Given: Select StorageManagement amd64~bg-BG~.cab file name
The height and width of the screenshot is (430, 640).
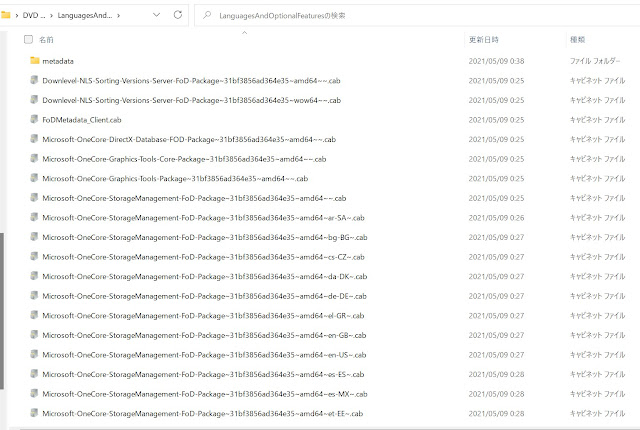Looking at the screenshot, I should click(x=205, y=237).
